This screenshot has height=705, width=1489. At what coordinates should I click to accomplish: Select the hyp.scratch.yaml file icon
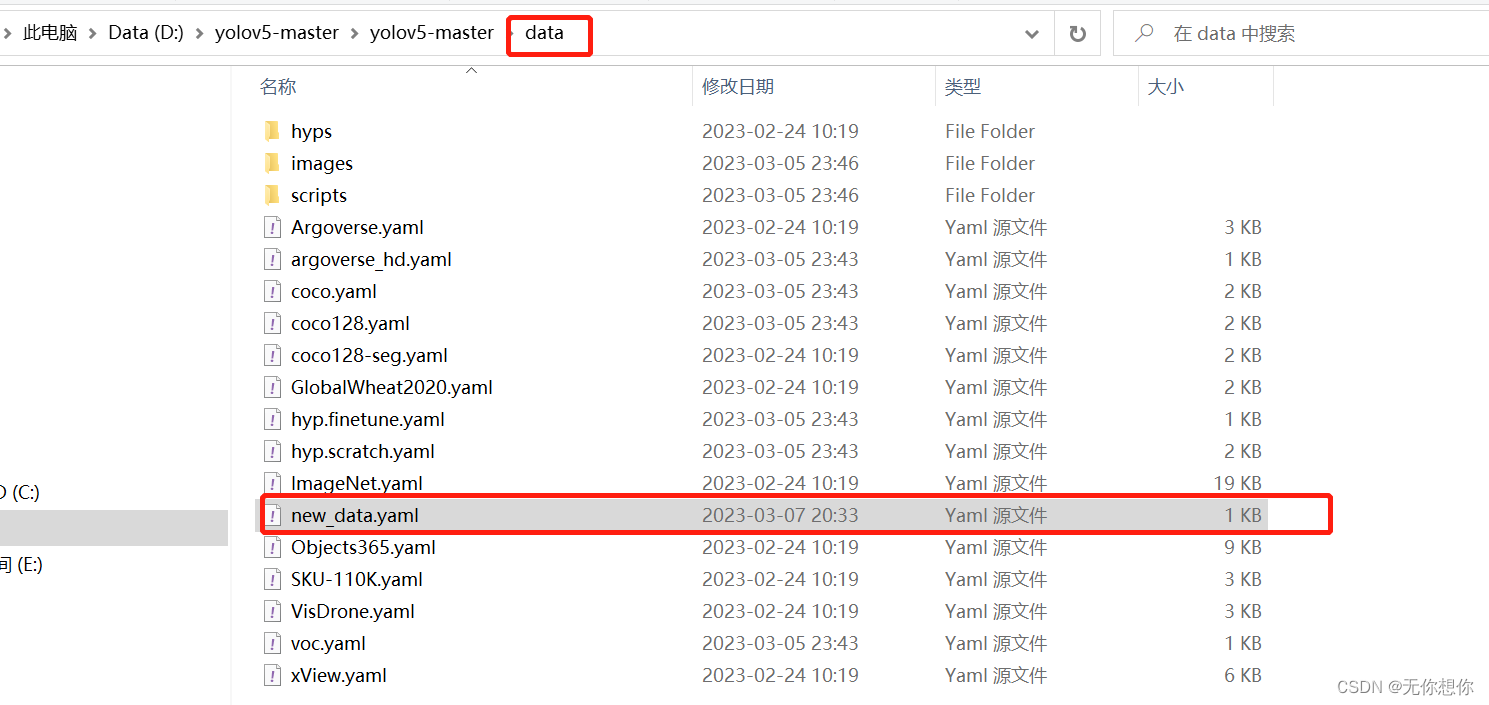[272, 451]
